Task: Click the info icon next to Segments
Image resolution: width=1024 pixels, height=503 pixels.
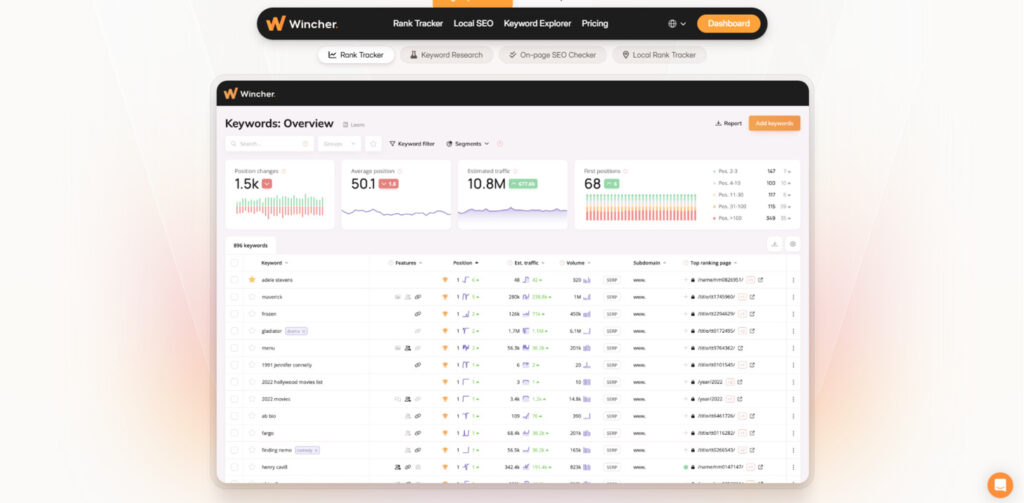Action: [500, 144]
